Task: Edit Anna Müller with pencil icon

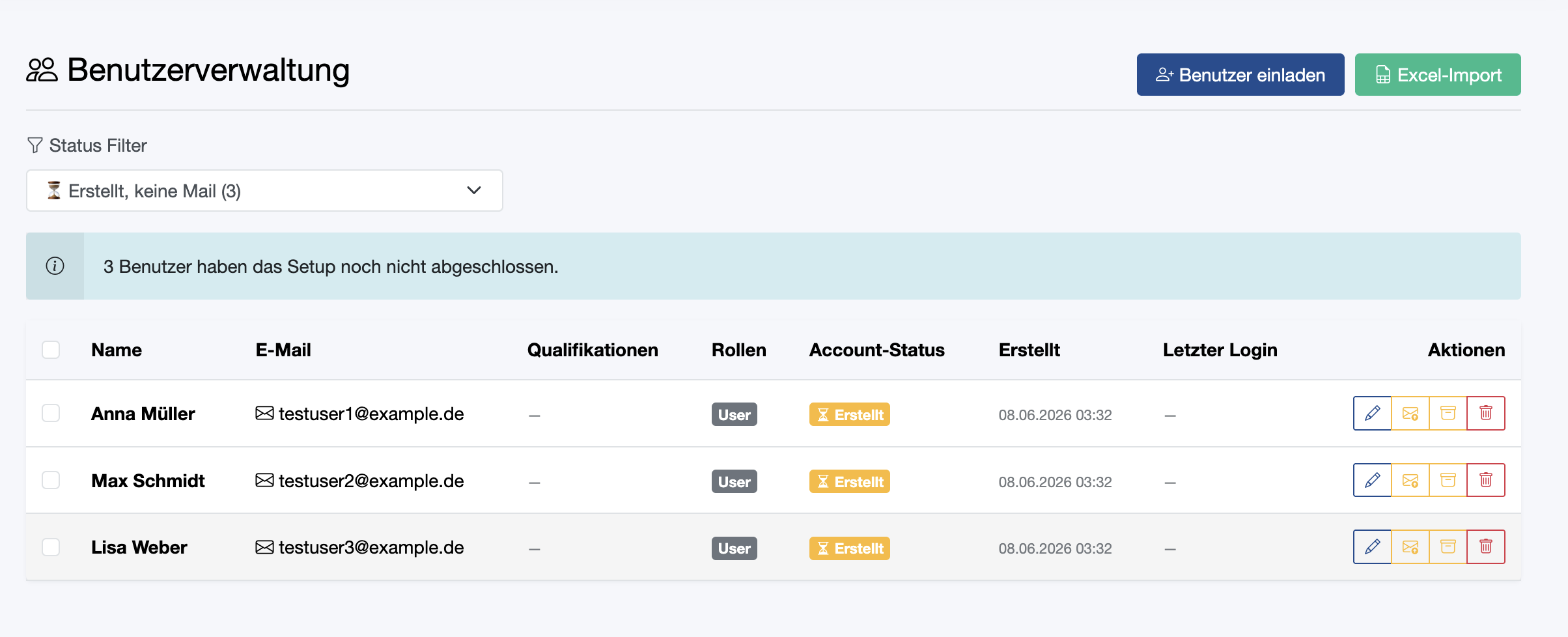Action: pos(1372,413)
